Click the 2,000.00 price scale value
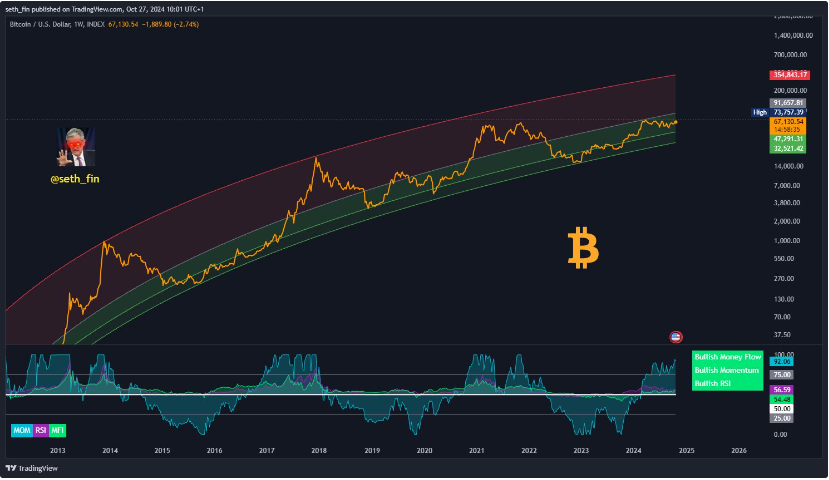This screenshot has width=829, height=480. click(x=788, y=221)
